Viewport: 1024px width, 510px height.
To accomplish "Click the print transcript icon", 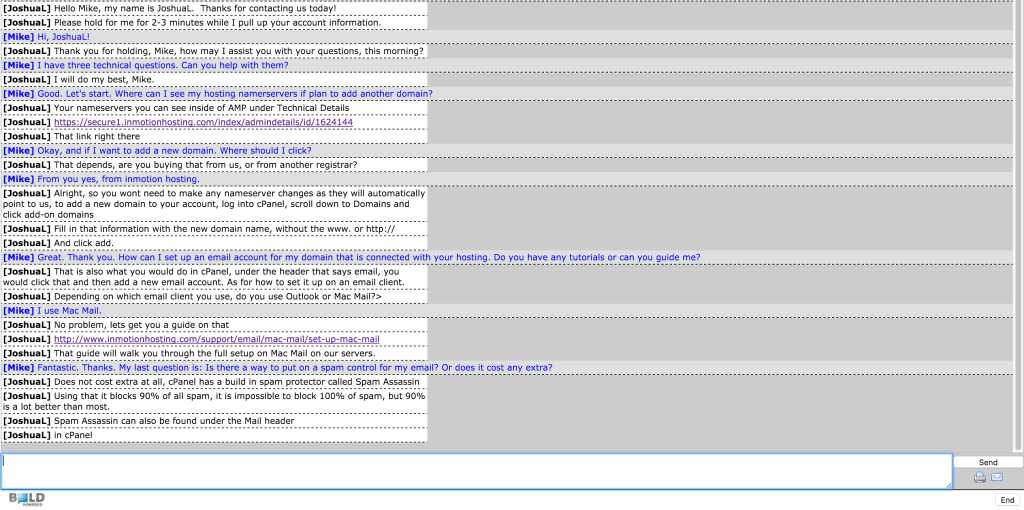I will point(980,478).
